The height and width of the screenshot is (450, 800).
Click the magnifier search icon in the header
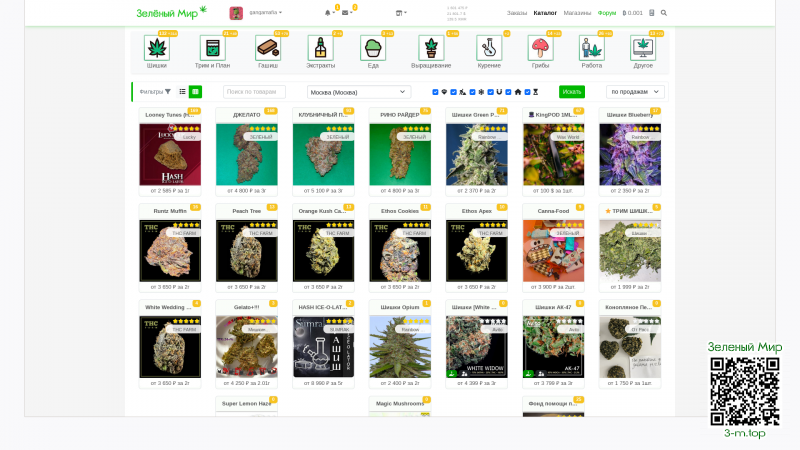pyautogui.click(x=664, y=13)
